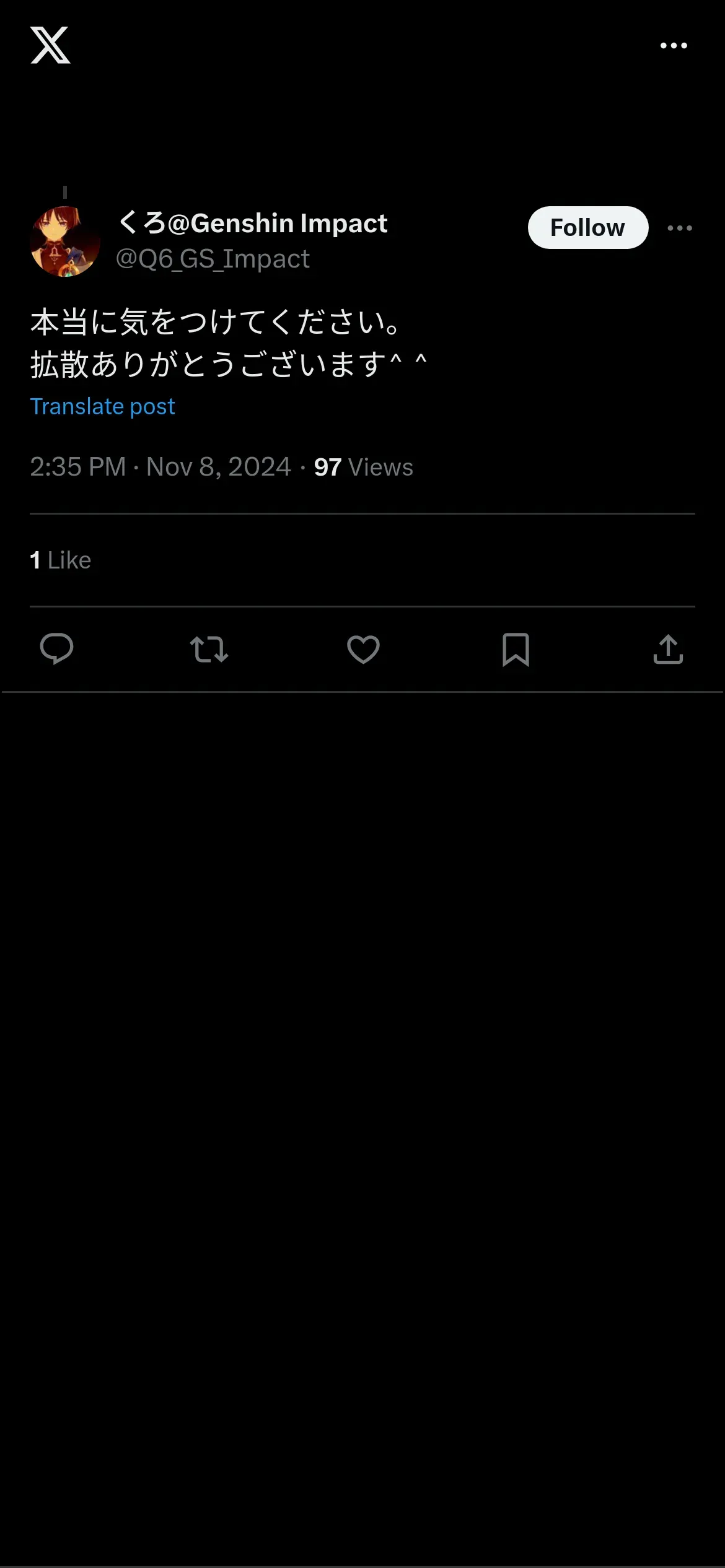View who liked via 1 Like

tap(61, 560)
